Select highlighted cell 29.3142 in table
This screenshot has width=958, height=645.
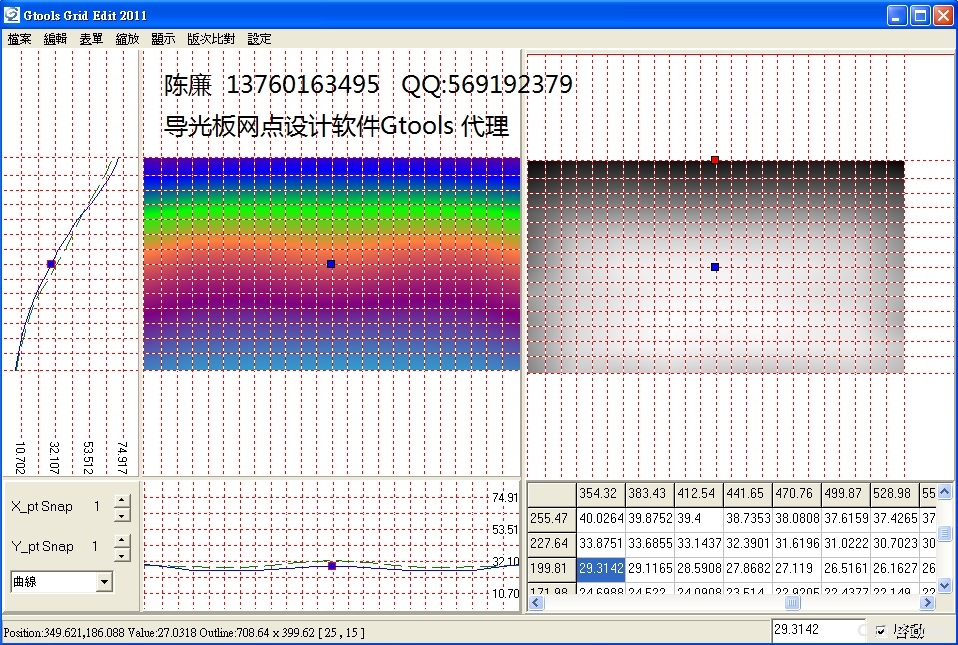tap(601, 569)
